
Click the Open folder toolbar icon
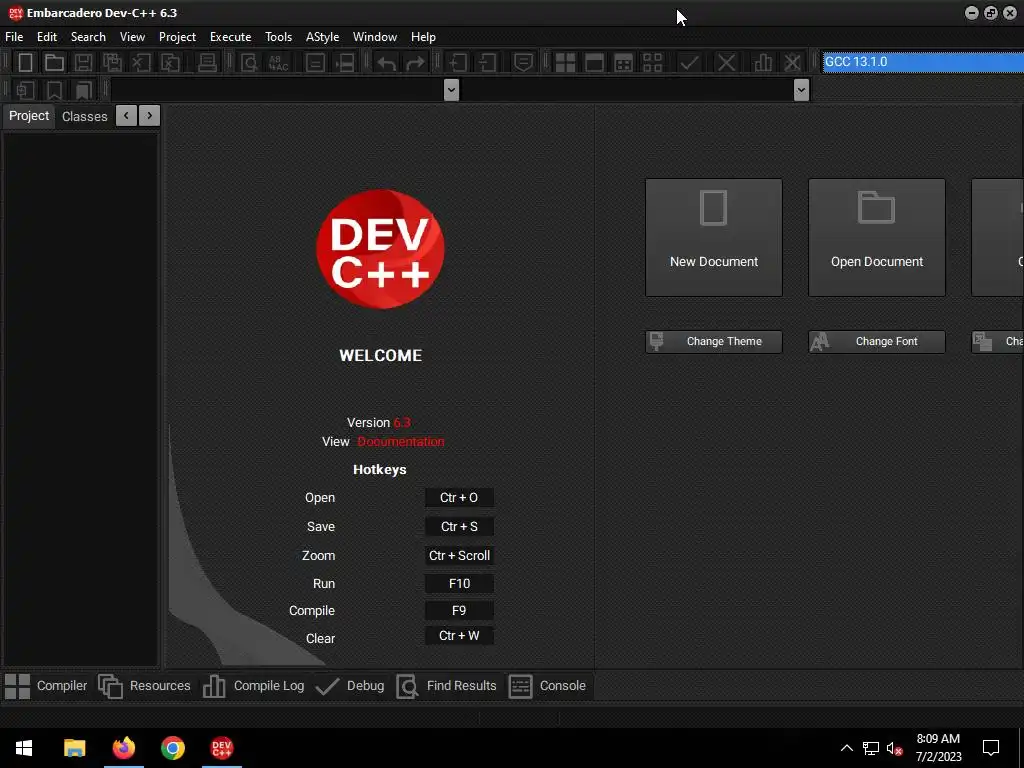coord(54,63)
